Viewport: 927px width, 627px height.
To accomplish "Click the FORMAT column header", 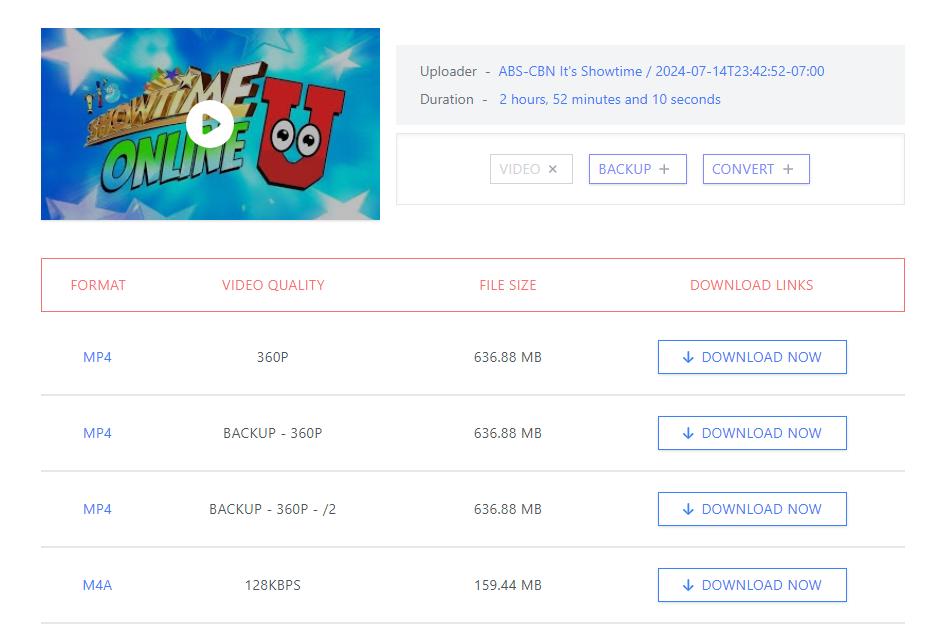I will click(x=97, y=285).
